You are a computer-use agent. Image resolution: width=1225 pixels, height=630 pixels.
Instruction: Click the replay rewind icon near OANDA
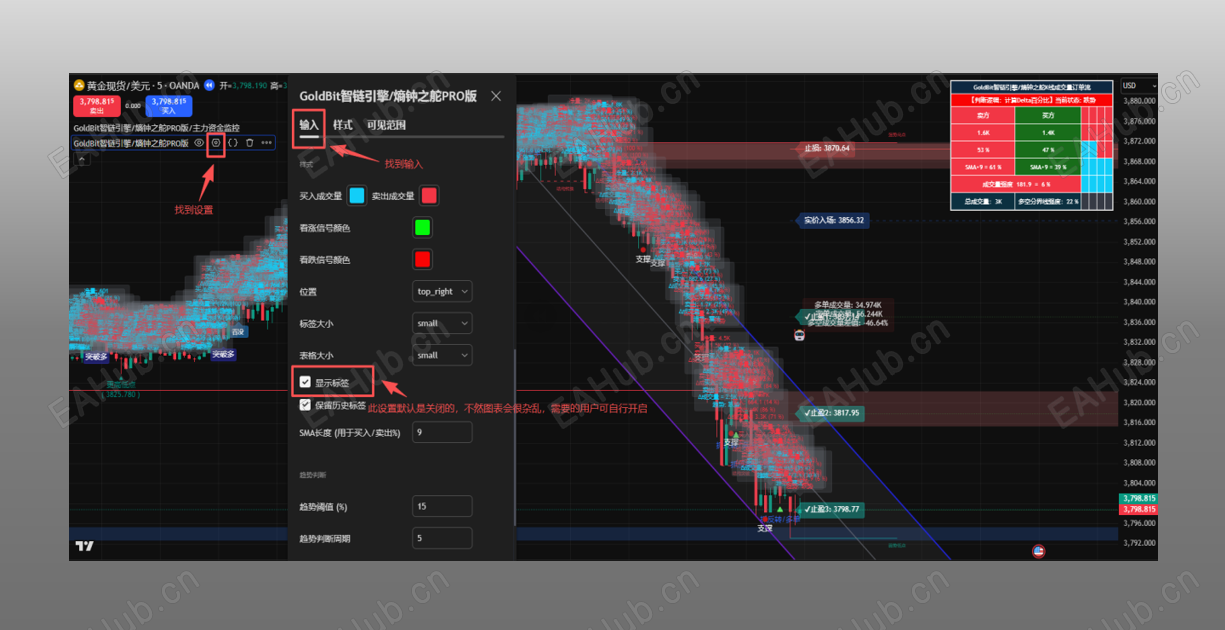(x=210, y=85)
